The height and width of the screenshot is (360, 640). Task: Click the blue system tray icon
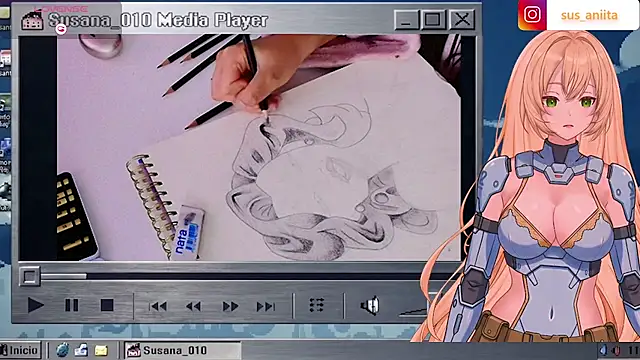click(603, 350)
